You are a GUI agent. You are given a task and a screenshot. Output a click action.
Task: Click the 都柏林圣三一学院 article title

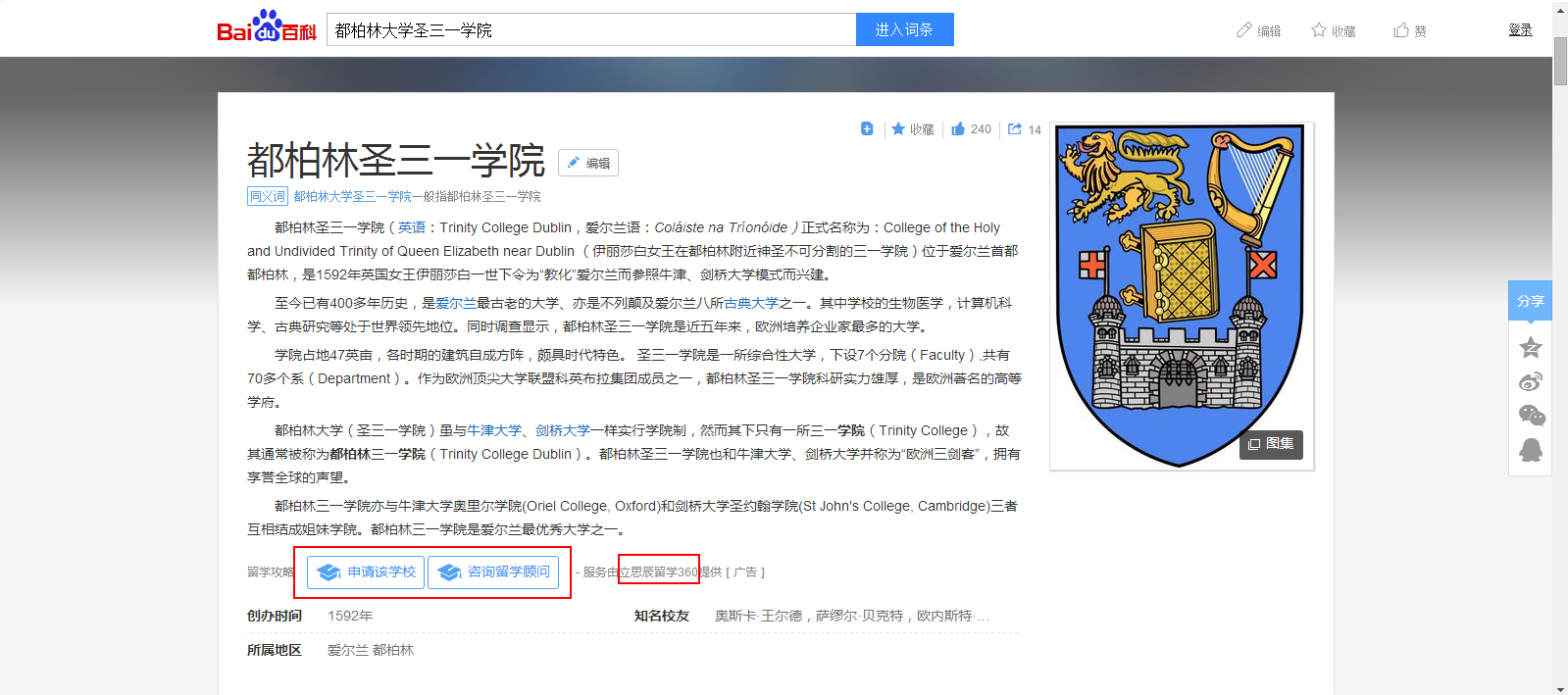click(x=396, y=161)
